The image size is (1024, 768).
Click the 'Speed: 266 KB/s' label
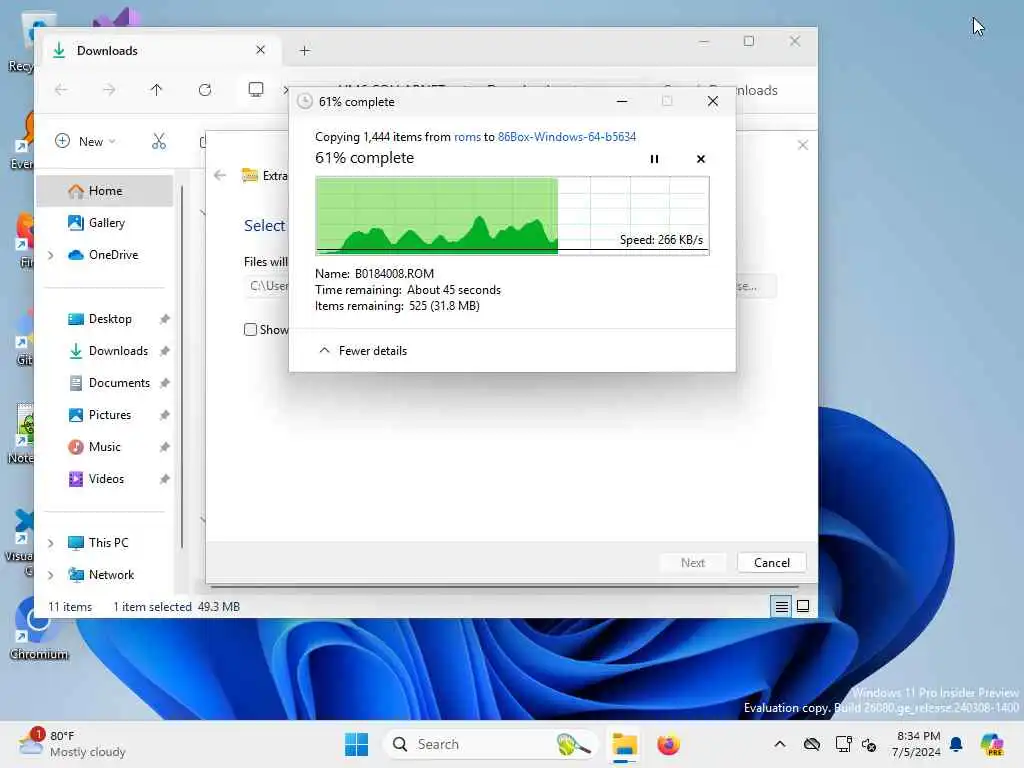click(661, 240)
